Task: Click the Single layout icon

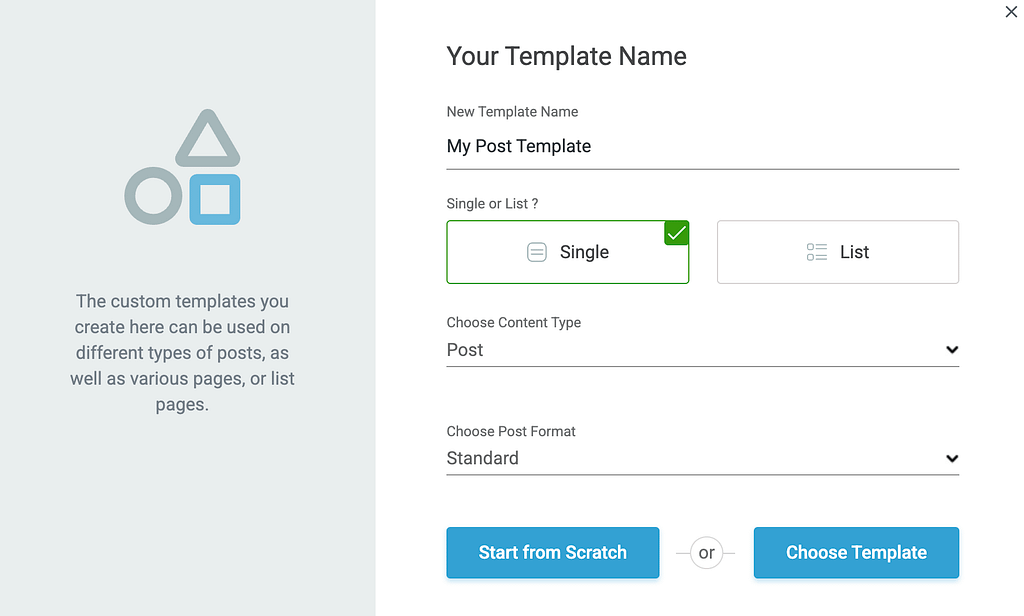Action: point(537,252)
